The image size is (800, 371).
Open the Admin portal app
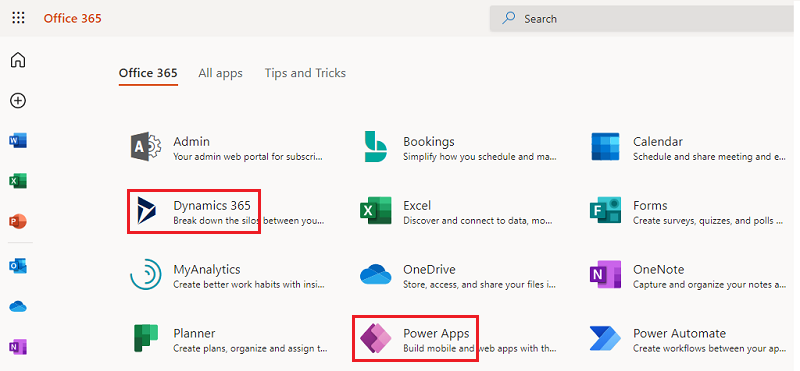coord(227,147)
